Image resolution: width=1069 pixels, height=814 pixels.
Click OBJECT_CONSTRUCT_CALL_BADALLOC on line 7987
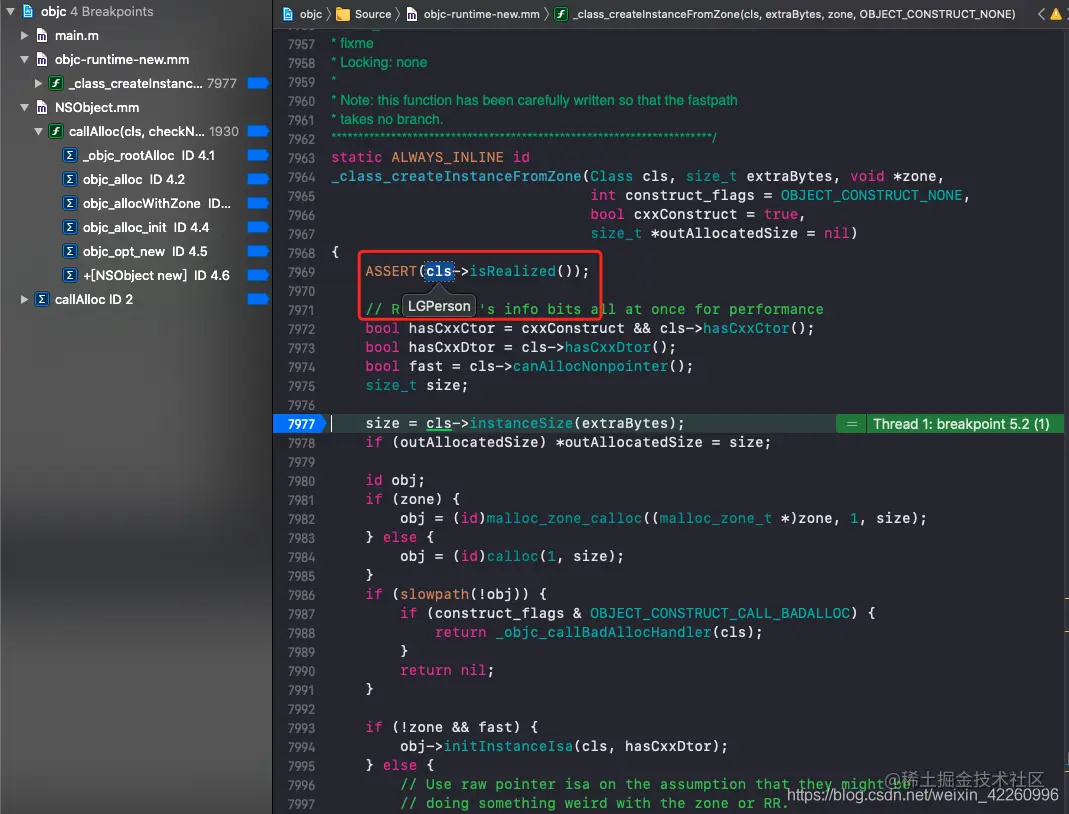720,613
